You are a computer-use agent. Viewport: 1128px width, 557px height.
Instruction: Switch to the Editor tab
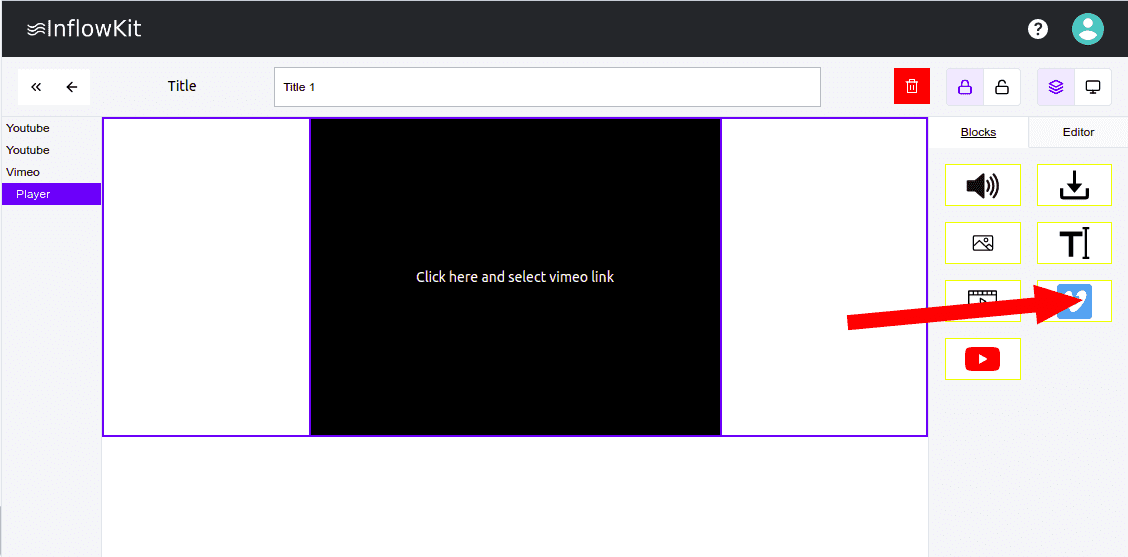1078,132
